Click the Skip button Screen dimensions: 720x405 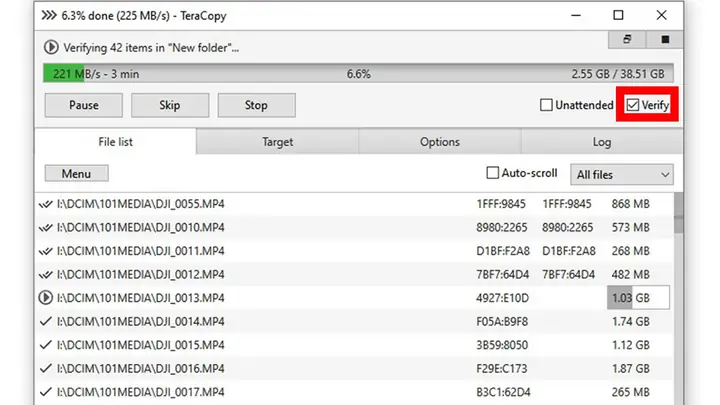click(170, 105)
